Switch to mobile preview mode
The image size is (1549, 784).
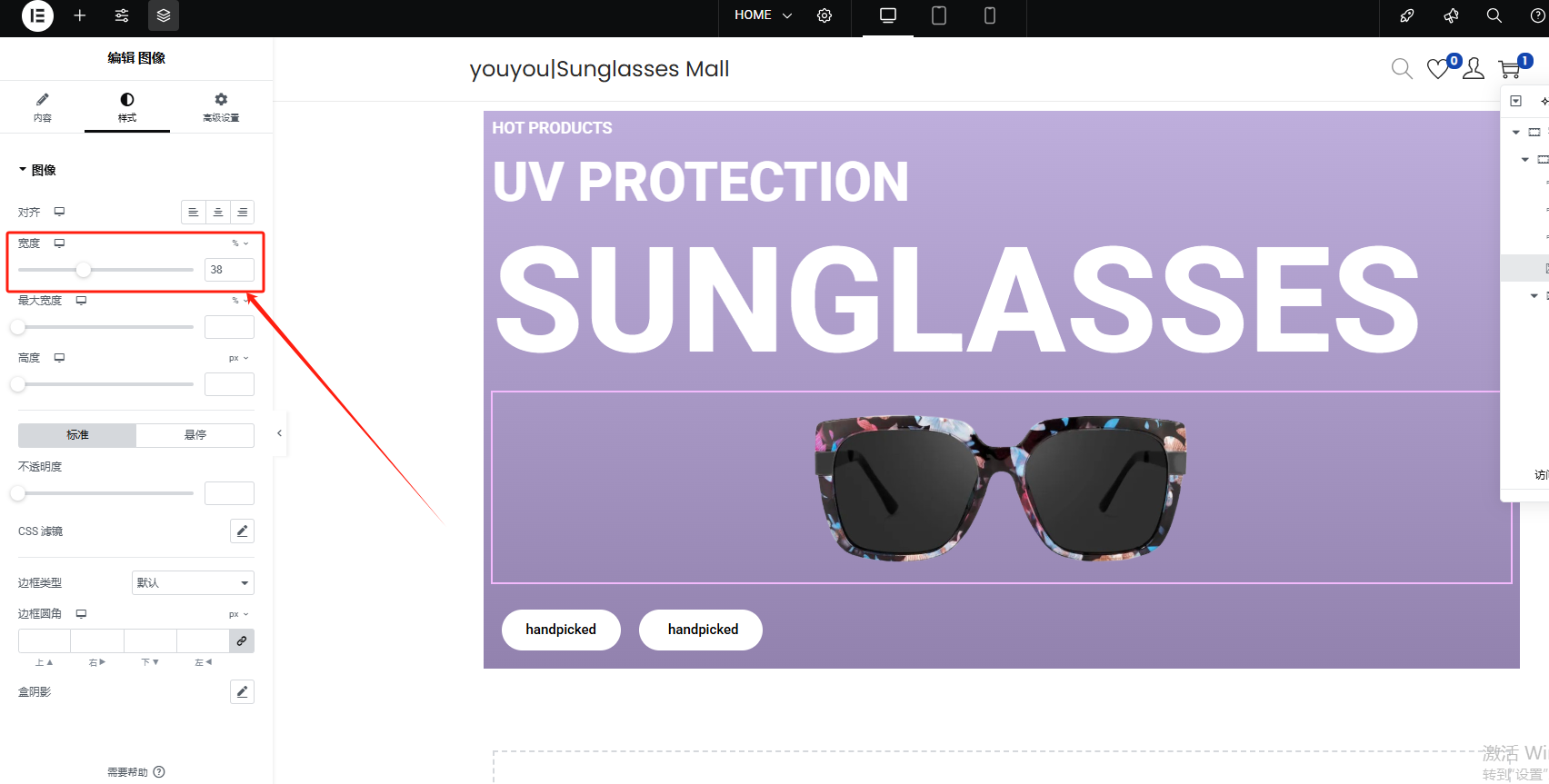(x=990, y=15)
